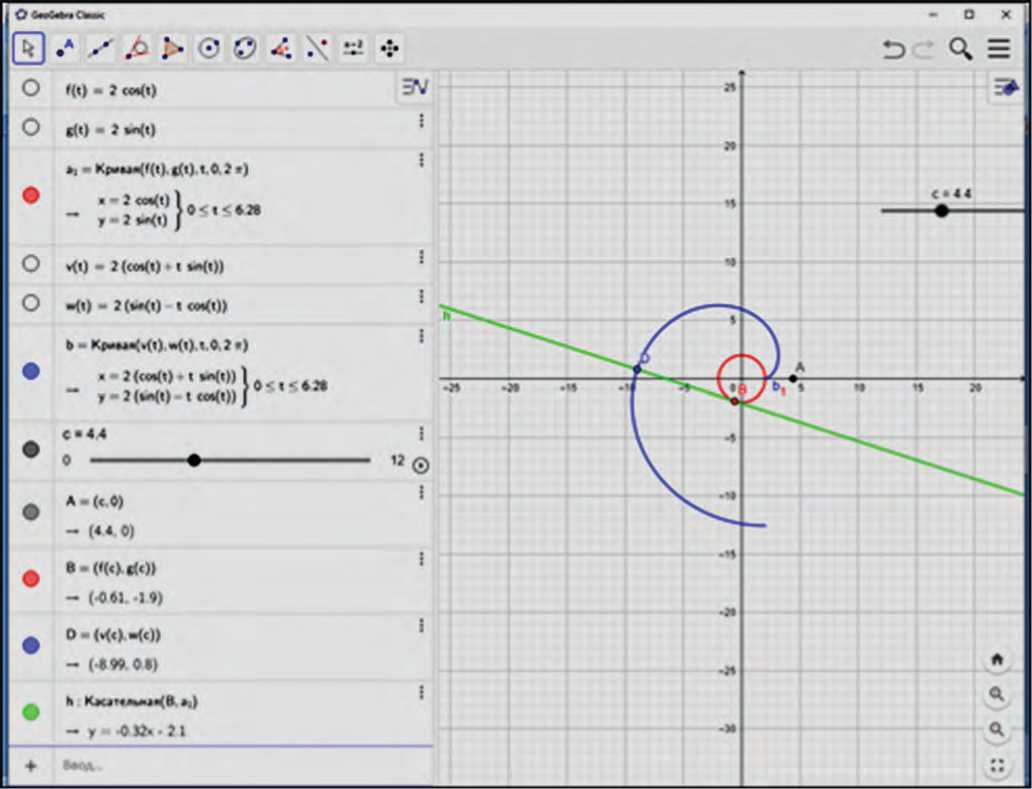The image size is (1032, 789).
Task: Open more options for g(t) row
Action: [x=421, y=121]
